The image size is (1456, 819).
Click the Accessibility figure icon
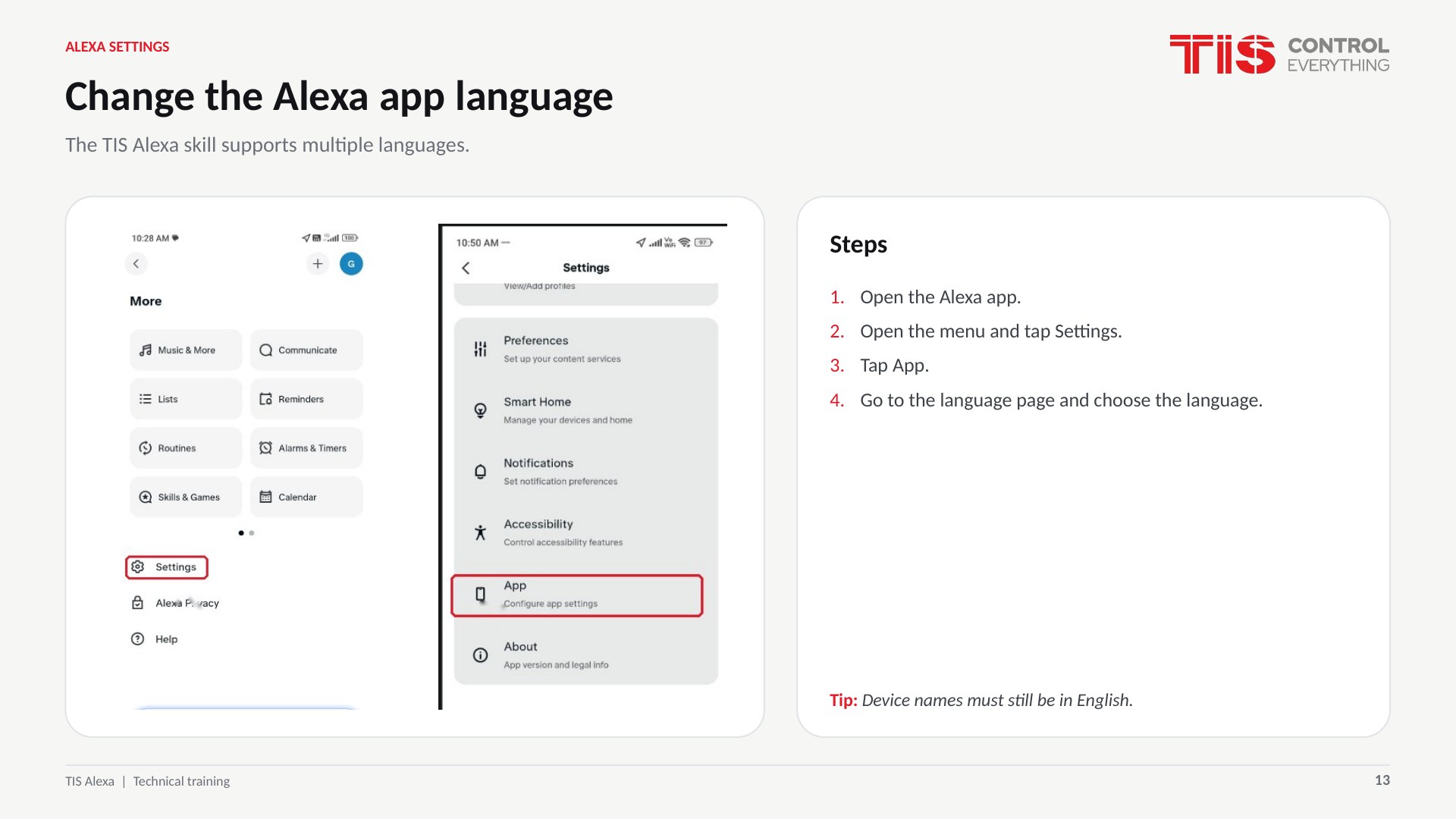pos(480,532)
